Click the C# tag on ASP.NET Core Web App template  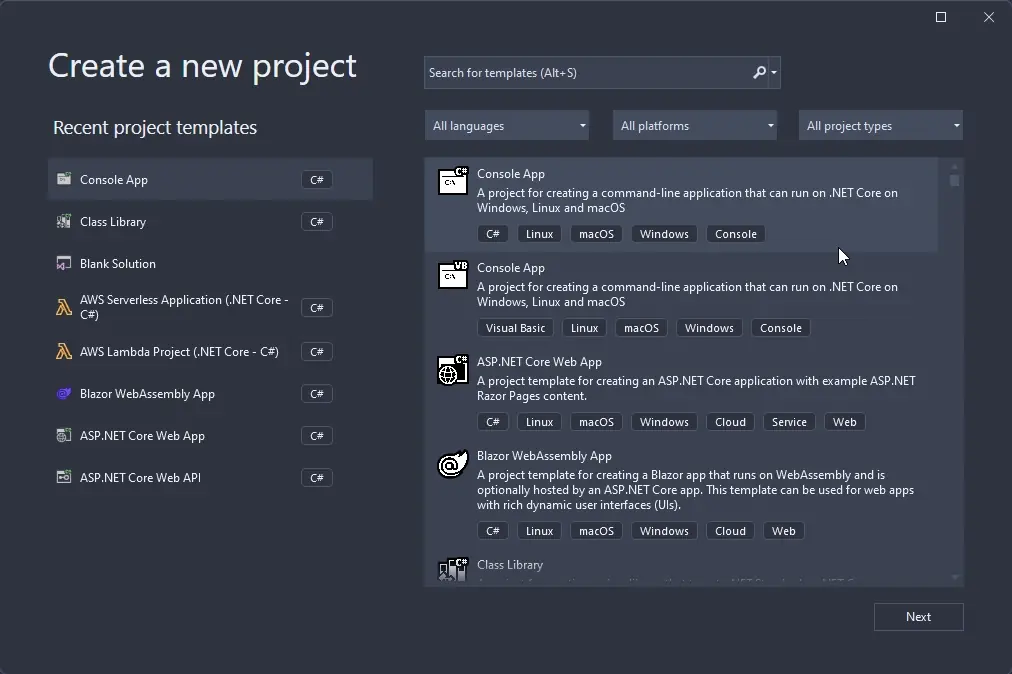point(492,422)
